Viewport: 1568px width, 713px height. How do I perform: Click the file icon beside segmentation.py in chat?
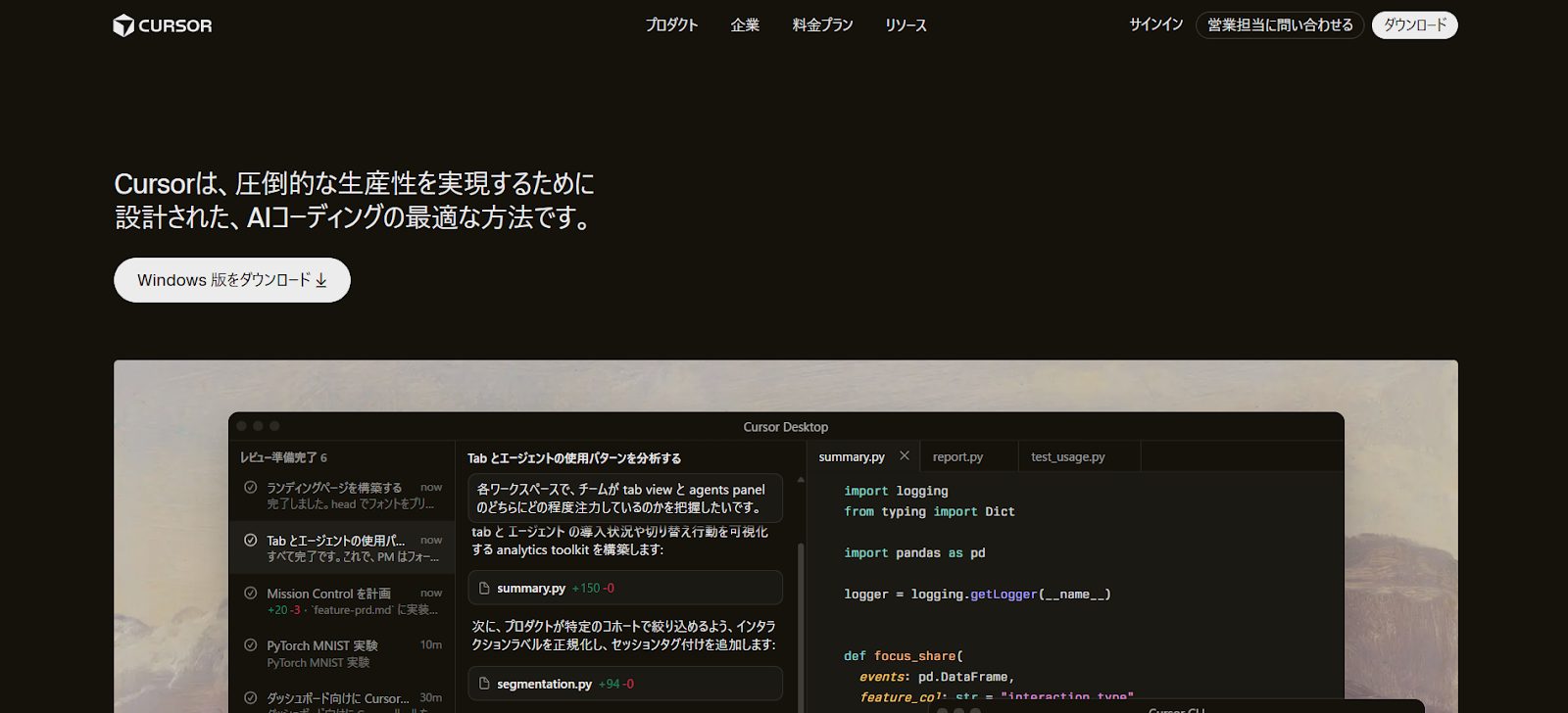point(483,685)
